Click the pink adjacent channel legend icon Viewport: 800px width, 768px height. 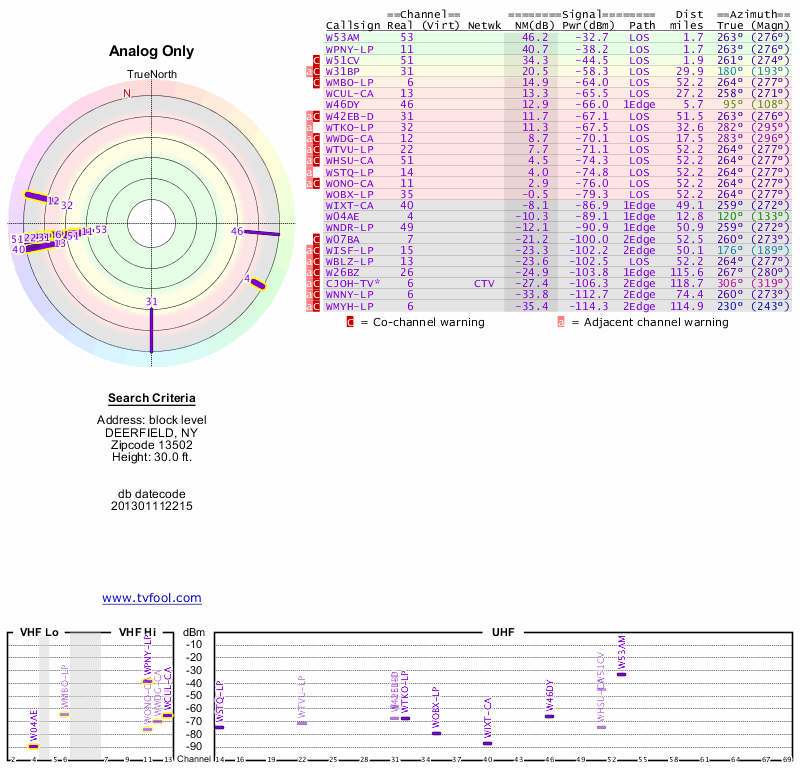(x=561, y=323)
